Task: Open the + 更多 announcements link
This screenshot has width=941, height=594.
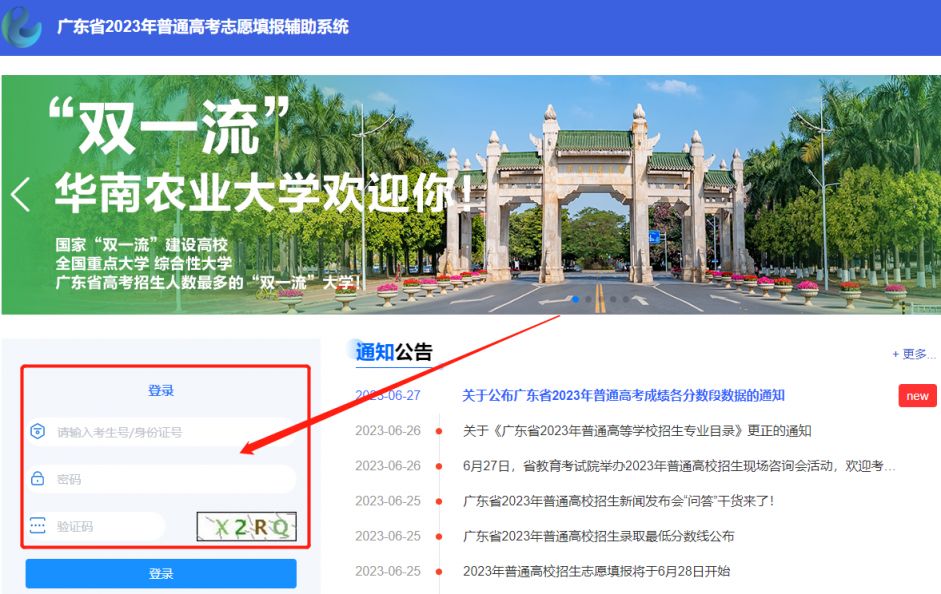Action: coord(913,354)
